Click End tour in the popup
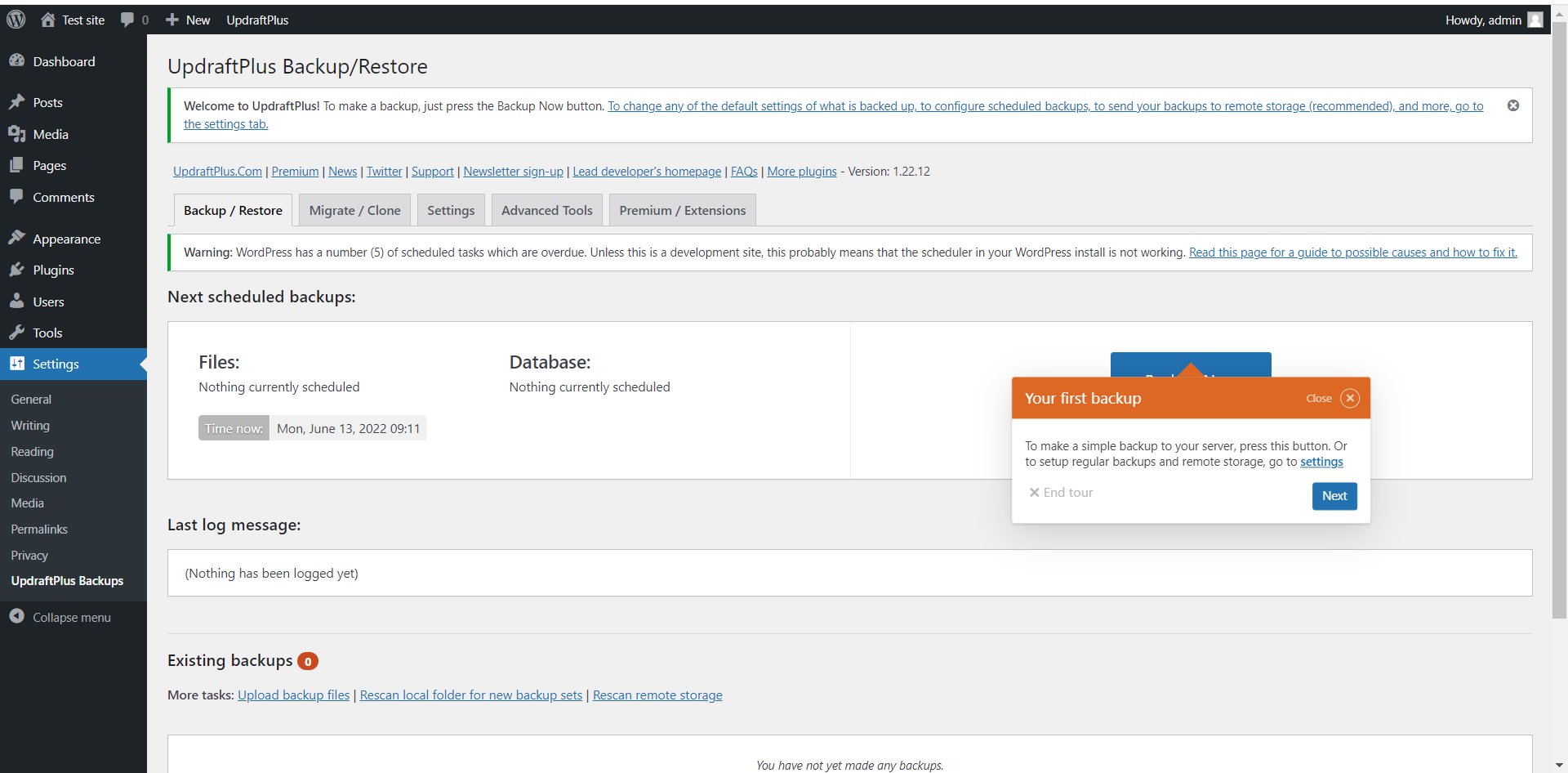The width and height of the screenshot is (1568, 773). 1061,492
